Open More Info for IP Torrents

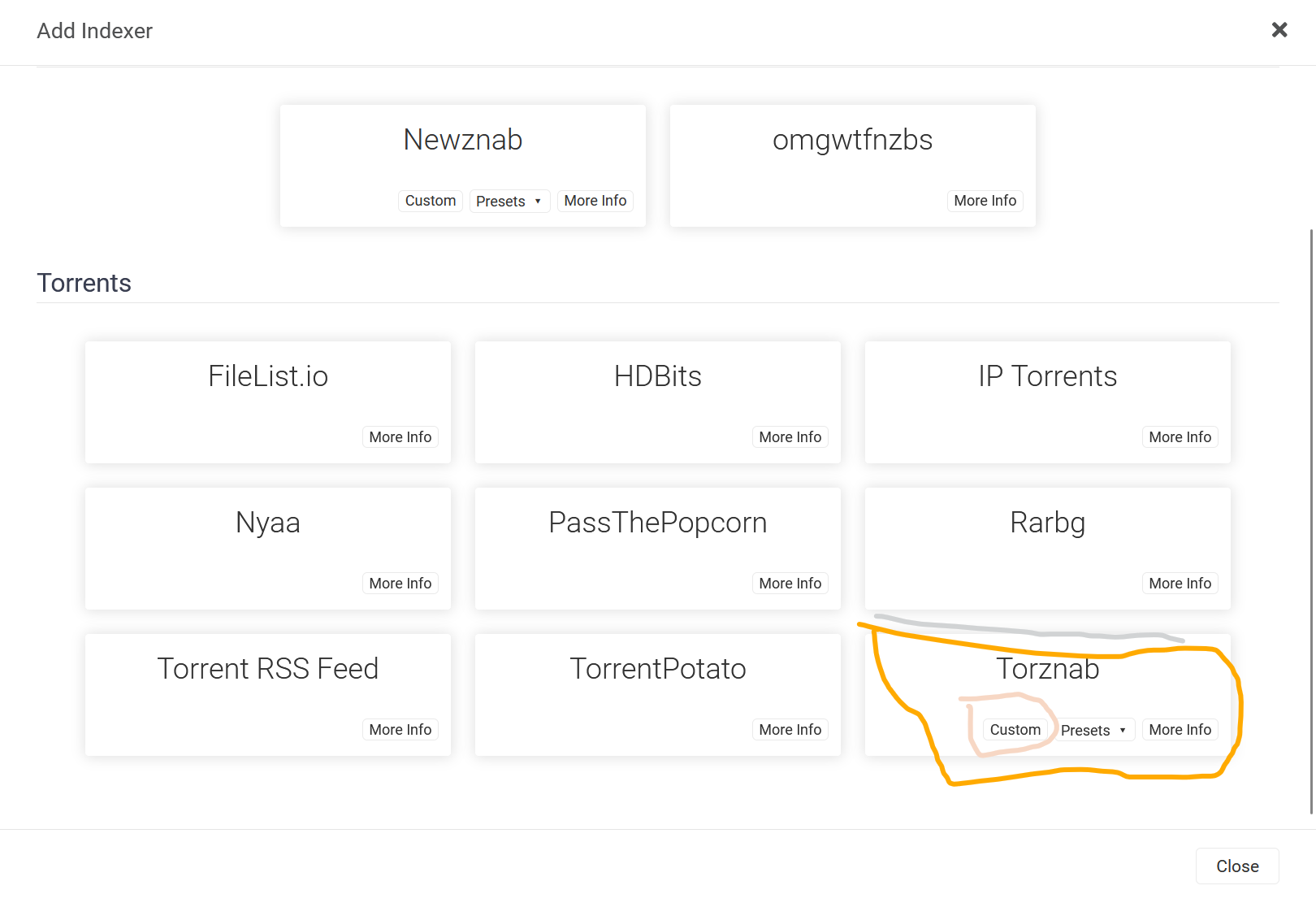point(1180,437)
